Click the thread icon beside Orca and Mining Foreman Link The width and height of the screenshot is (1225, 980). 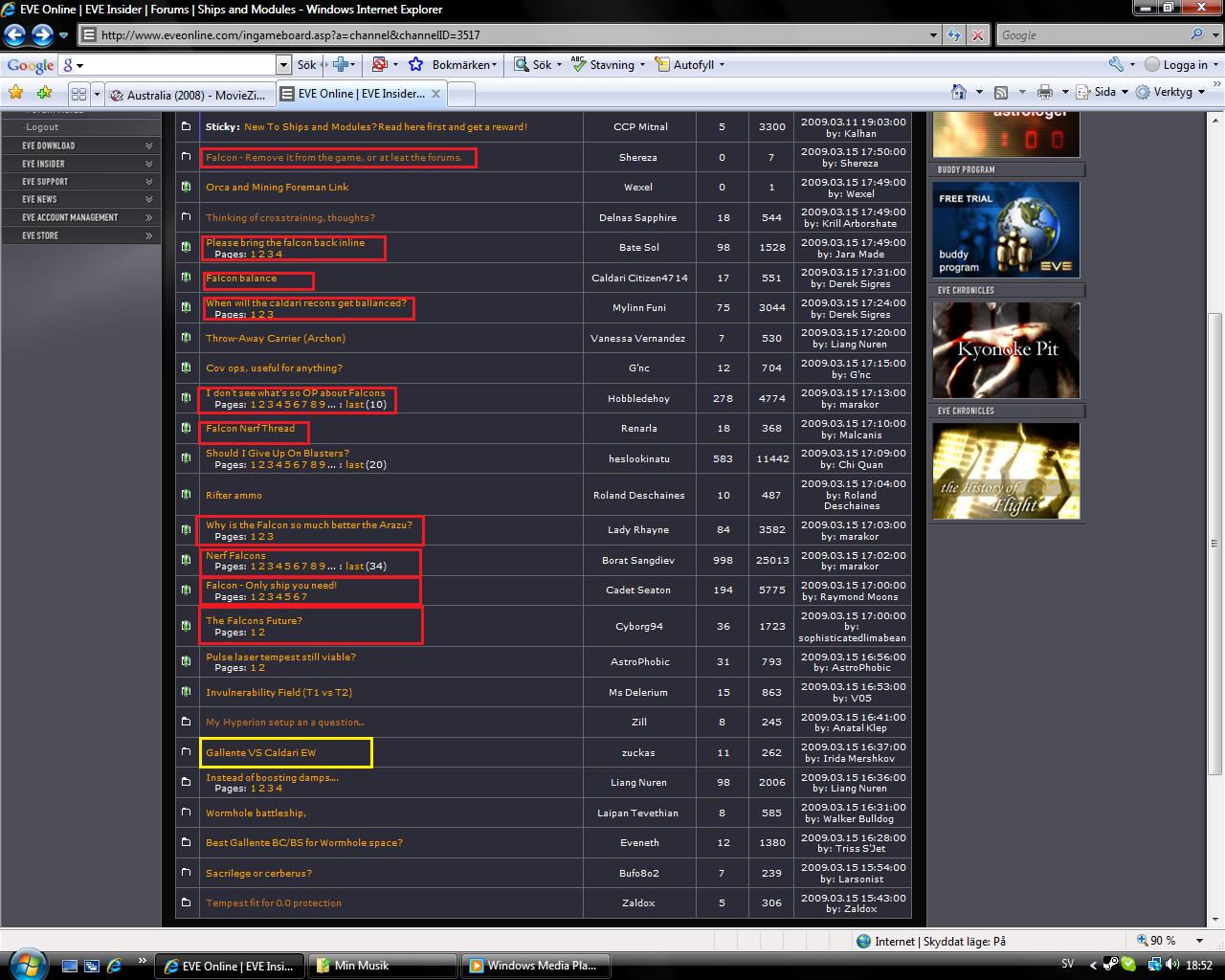[187, 188]
